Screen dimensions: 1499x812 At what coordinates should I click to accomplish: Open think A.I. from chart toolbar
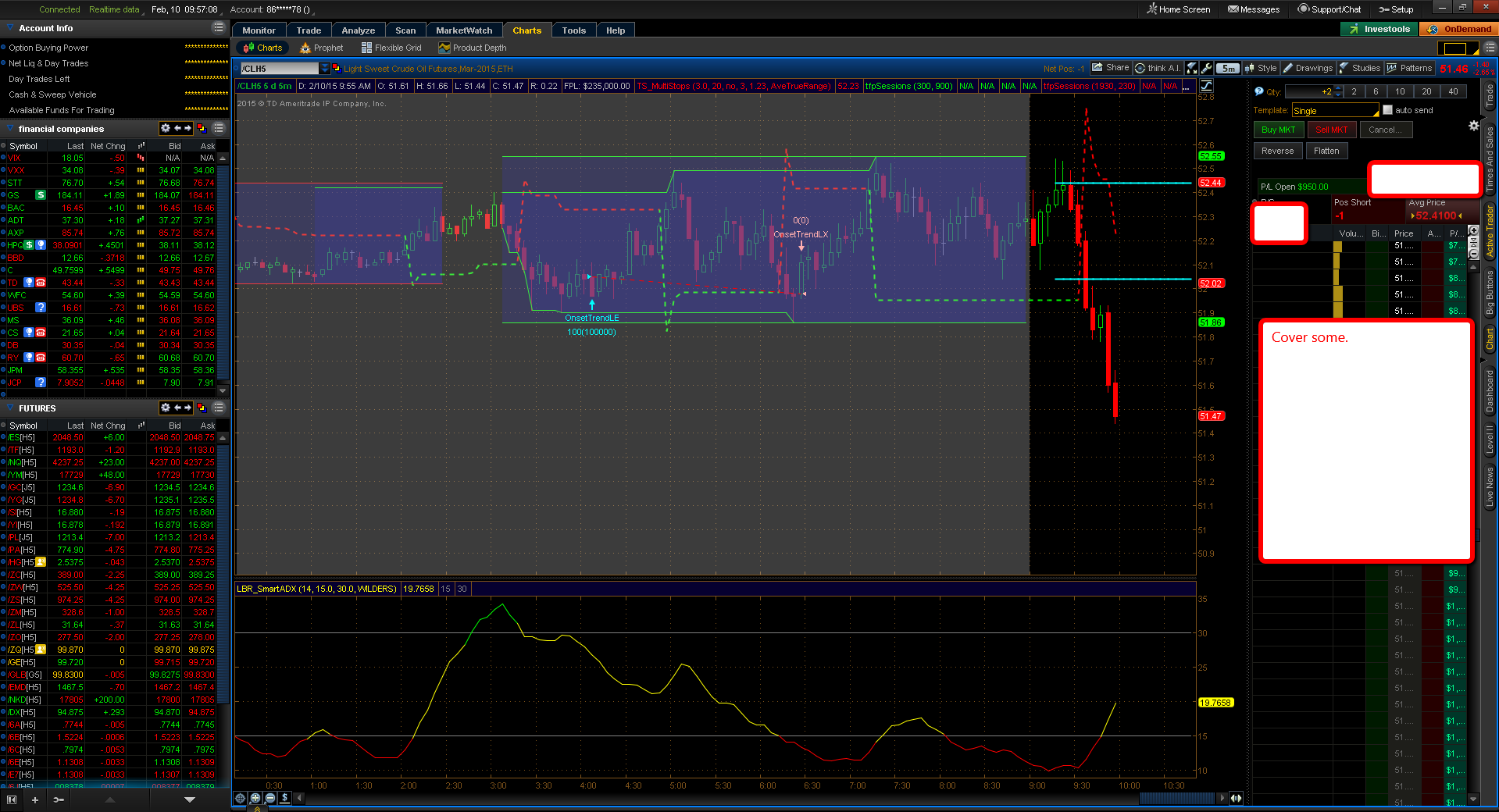point(1158,68)
